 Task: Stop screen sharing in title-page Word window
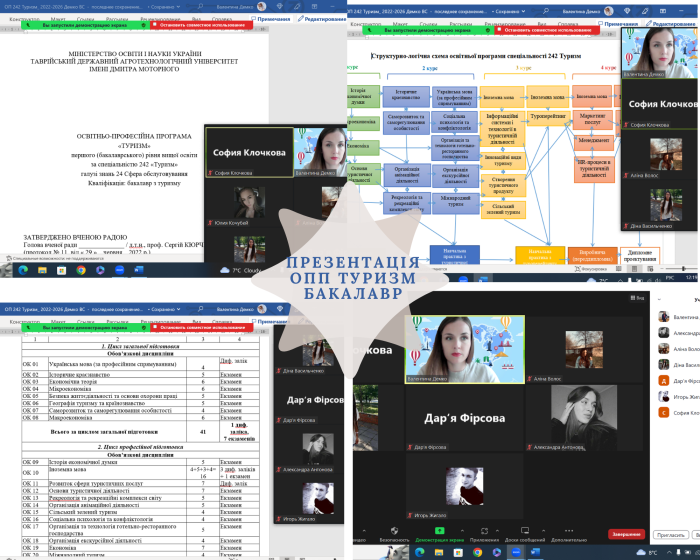pos(202,25)
